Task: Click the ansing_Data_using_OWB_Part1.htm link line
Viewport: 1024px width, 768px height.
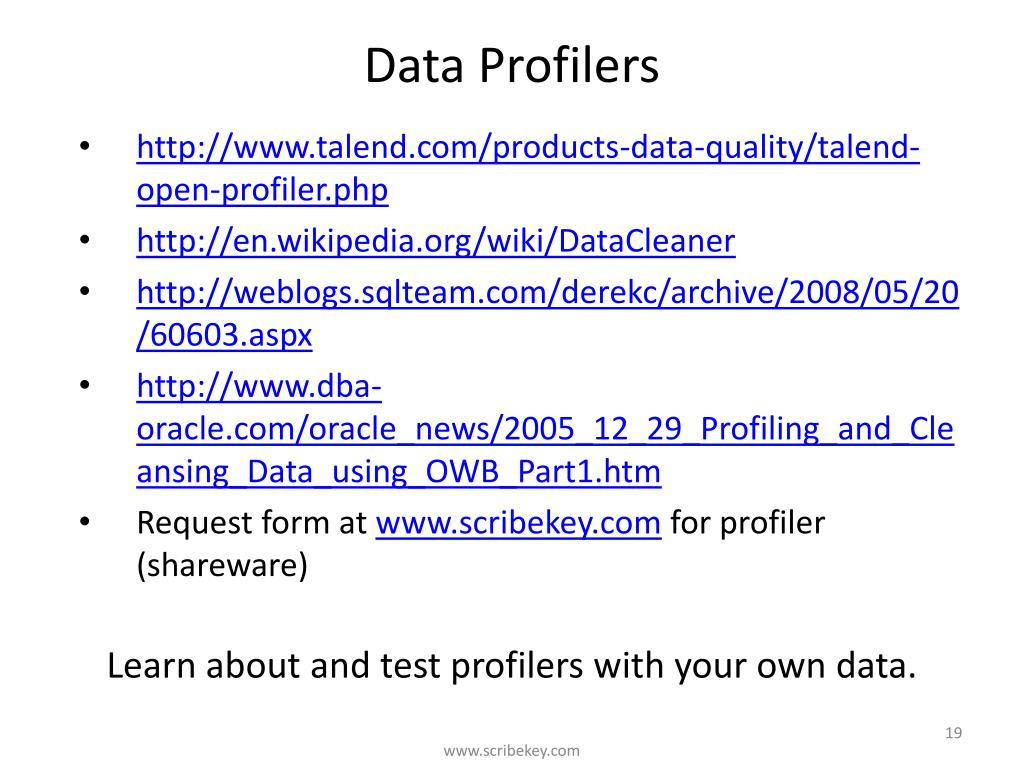Action: pos(398,472)
